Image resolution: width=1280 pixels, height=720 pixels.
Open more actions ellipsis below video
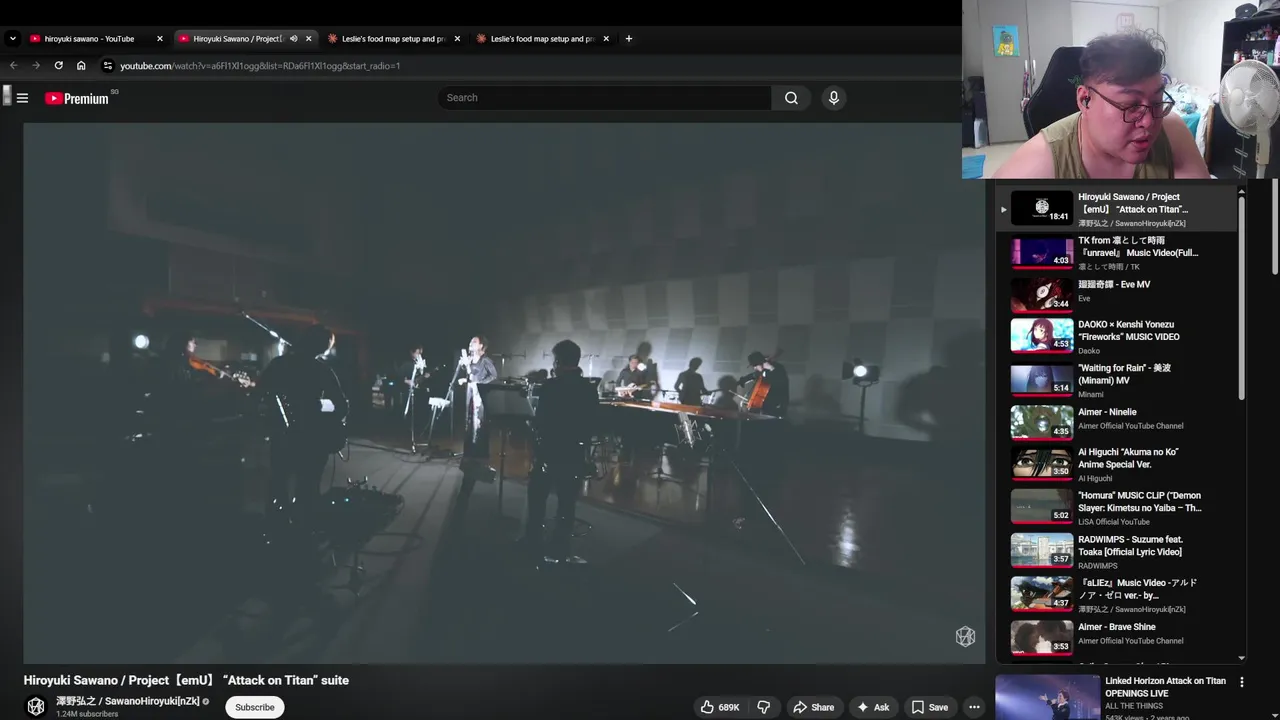(x=974, y=707)
